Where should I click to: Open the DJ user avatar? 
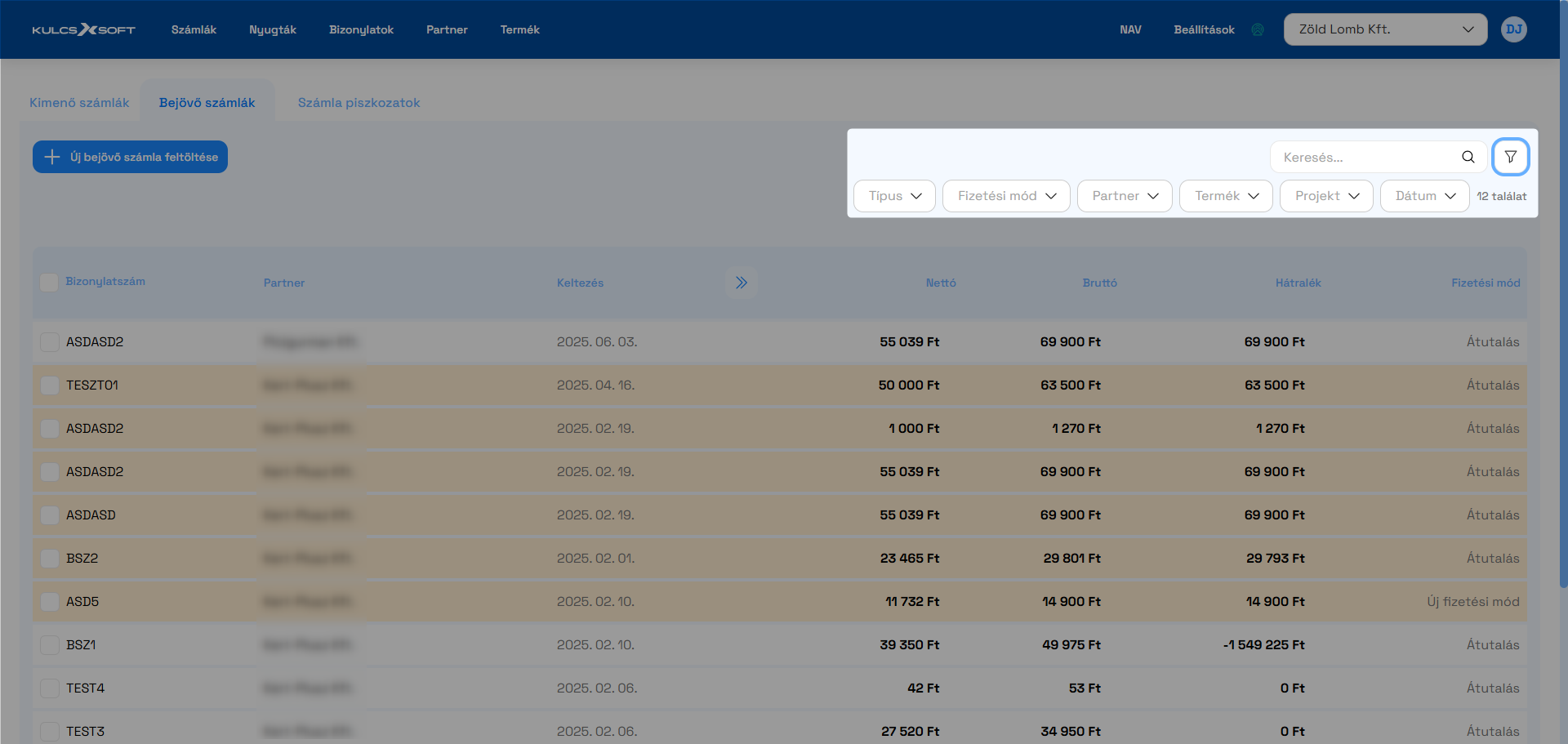point(1513,29)
